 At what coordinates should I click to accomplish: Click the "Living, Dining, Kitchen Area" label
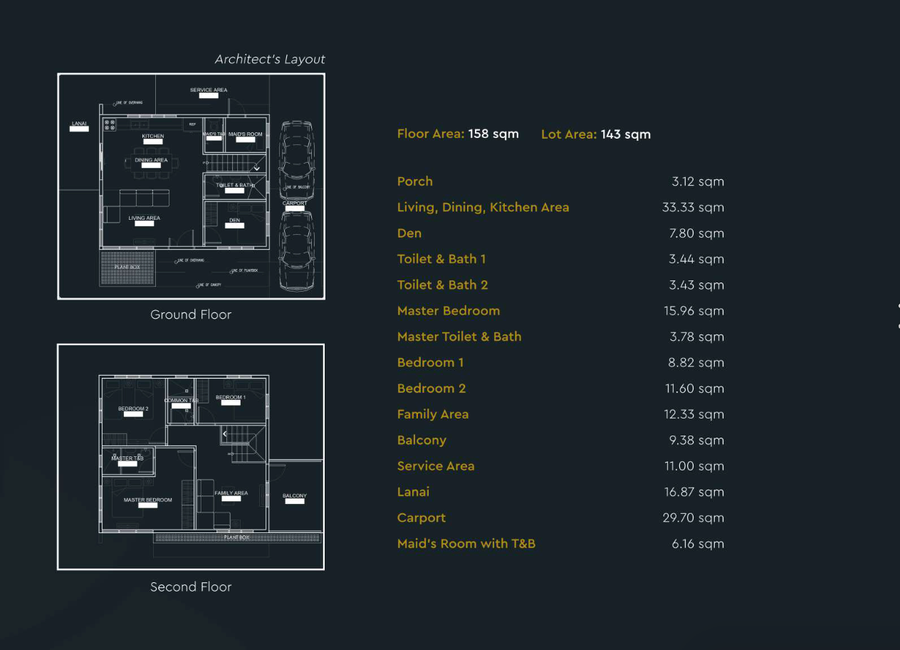point(483,207)
